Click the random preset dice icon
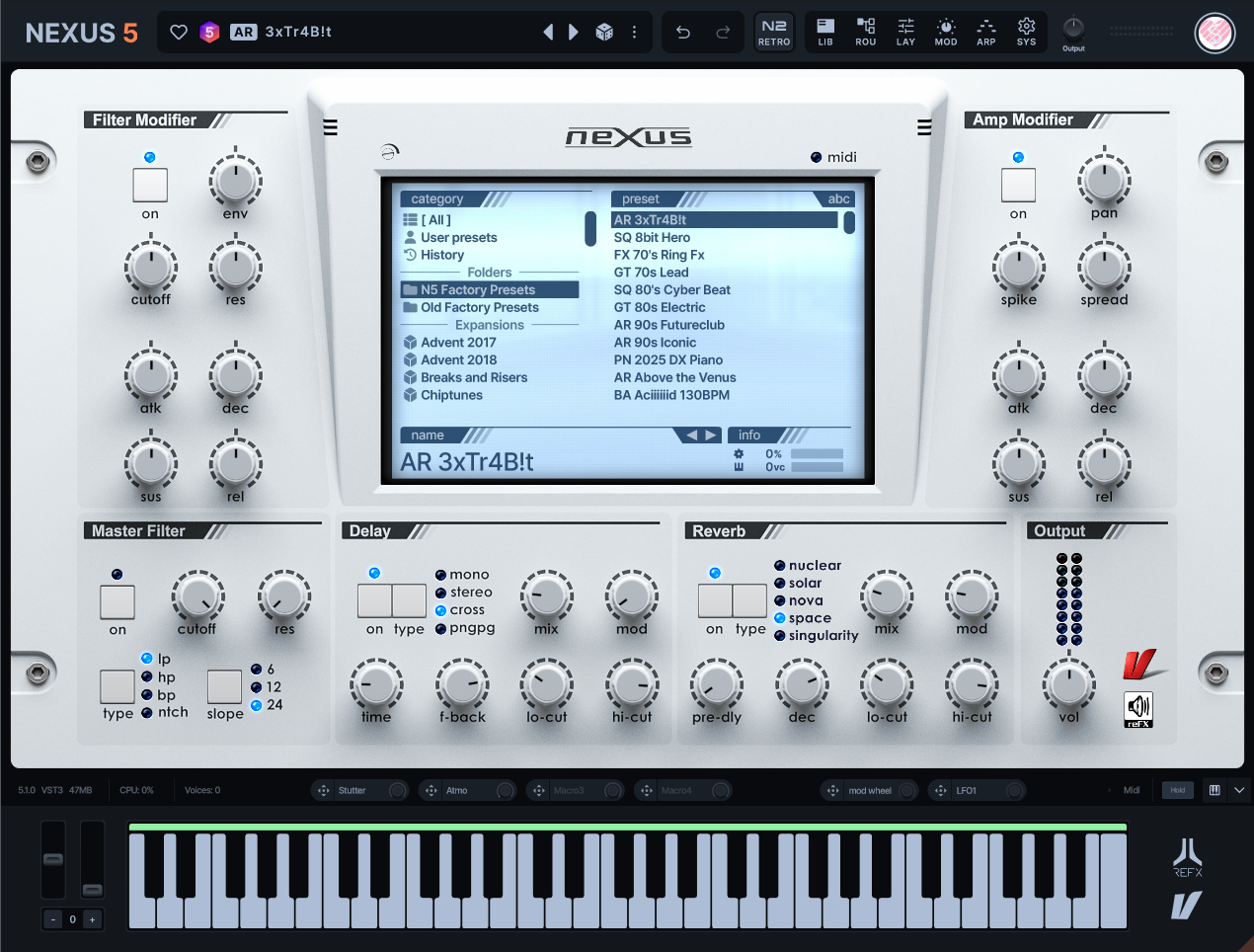 coord(604,32)
